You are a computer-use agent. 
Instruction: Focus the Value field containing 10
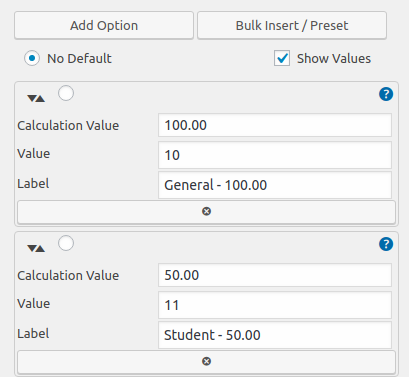tap(275, 155)
